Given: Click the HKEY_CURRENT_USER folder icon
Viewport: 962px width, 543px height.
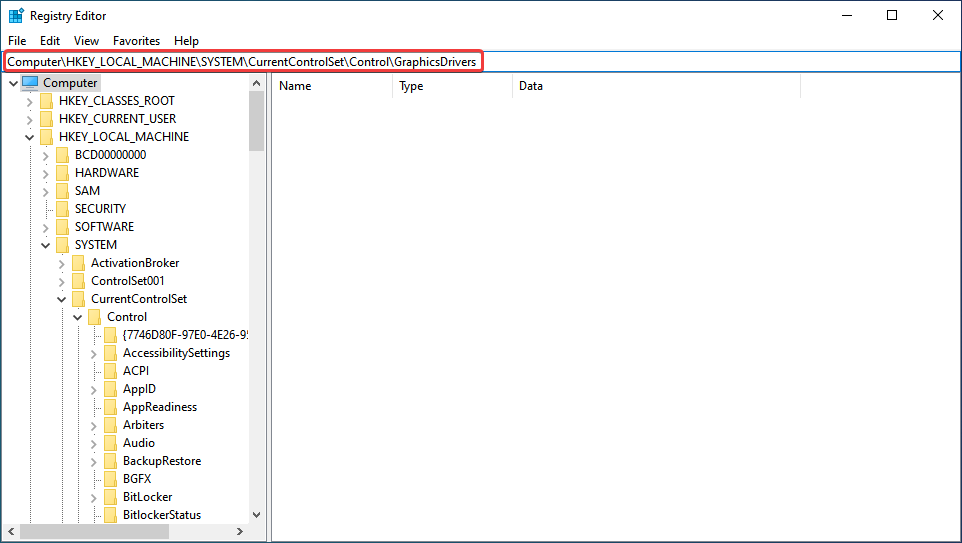Looking at the screenshot, I should click(47, 118).
